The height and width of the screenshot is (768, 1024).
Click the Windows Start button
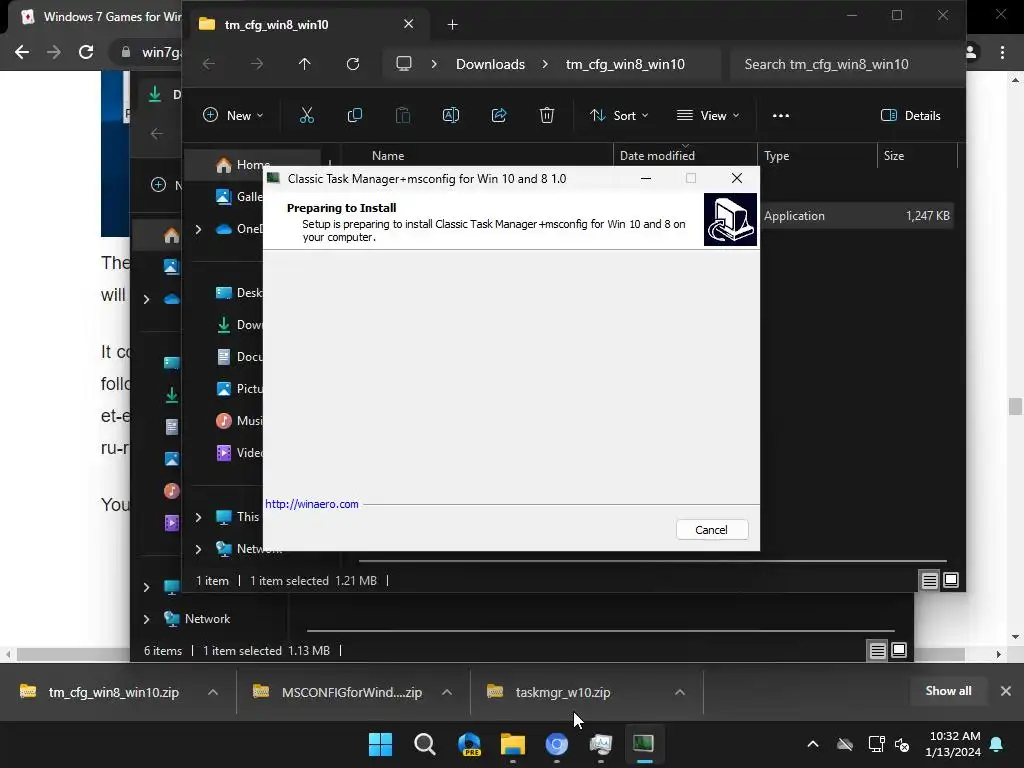(x=380, y=744)
